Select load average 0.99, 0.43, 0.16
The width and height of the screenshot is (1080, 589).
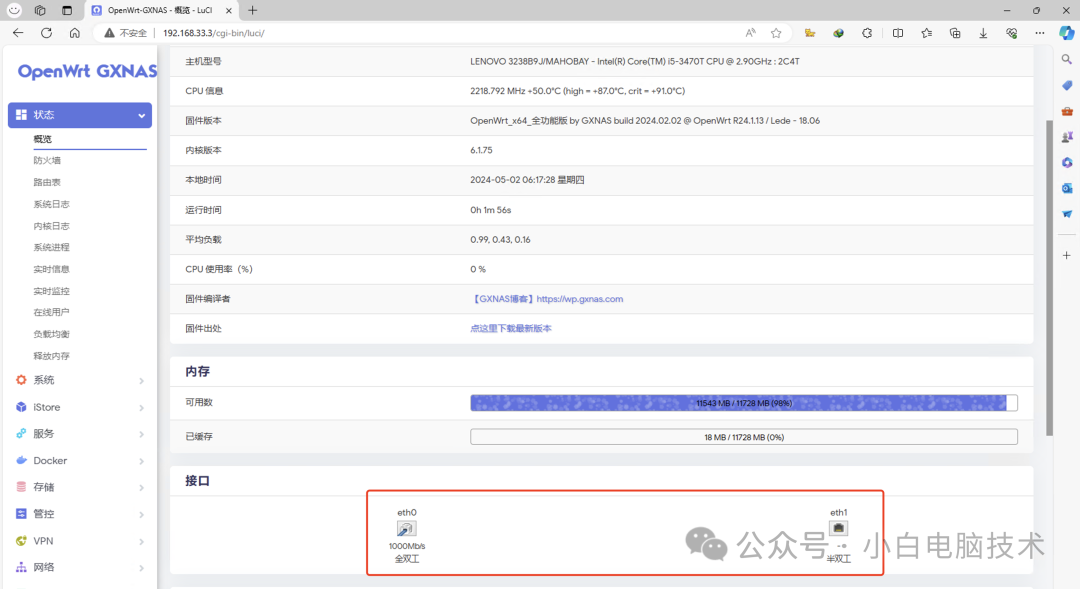500,240
